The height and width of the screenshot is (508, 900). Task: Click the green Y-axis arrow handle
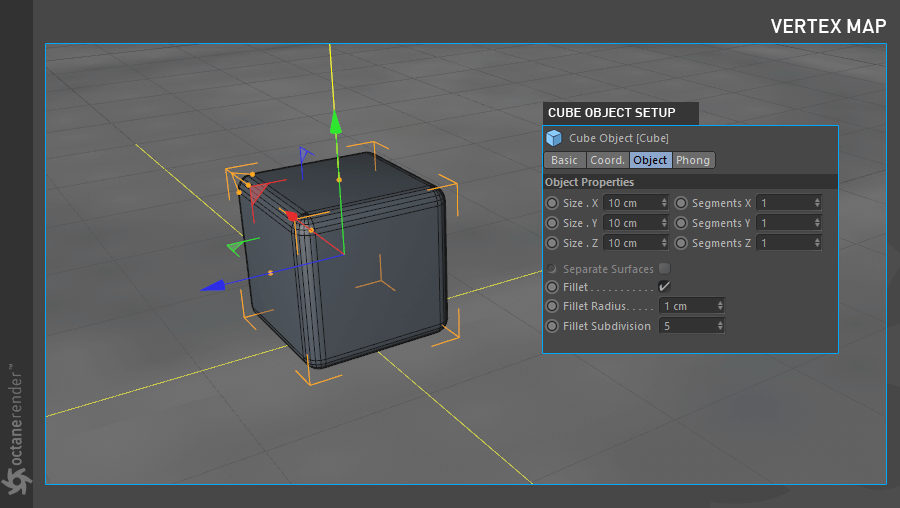[x=336, y=124]
